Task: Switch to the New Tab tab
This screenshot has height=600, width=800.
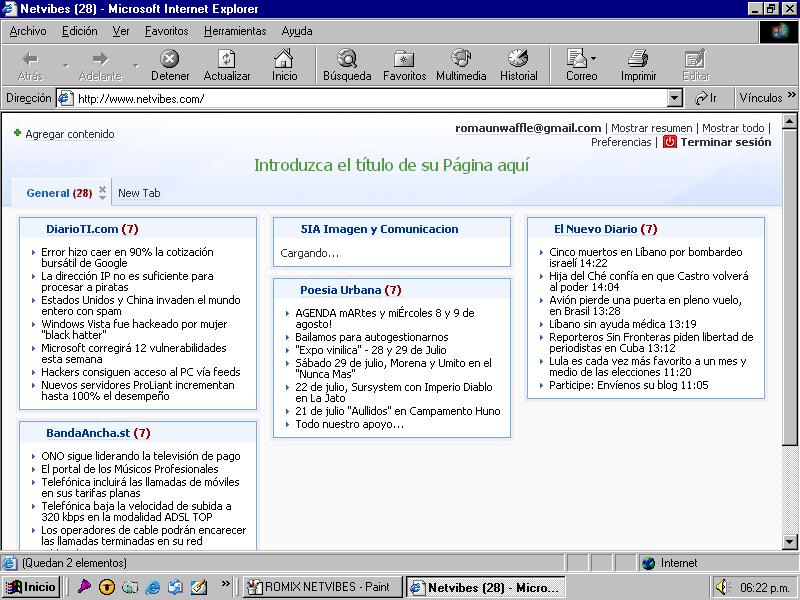Action: tap(139, 193)
